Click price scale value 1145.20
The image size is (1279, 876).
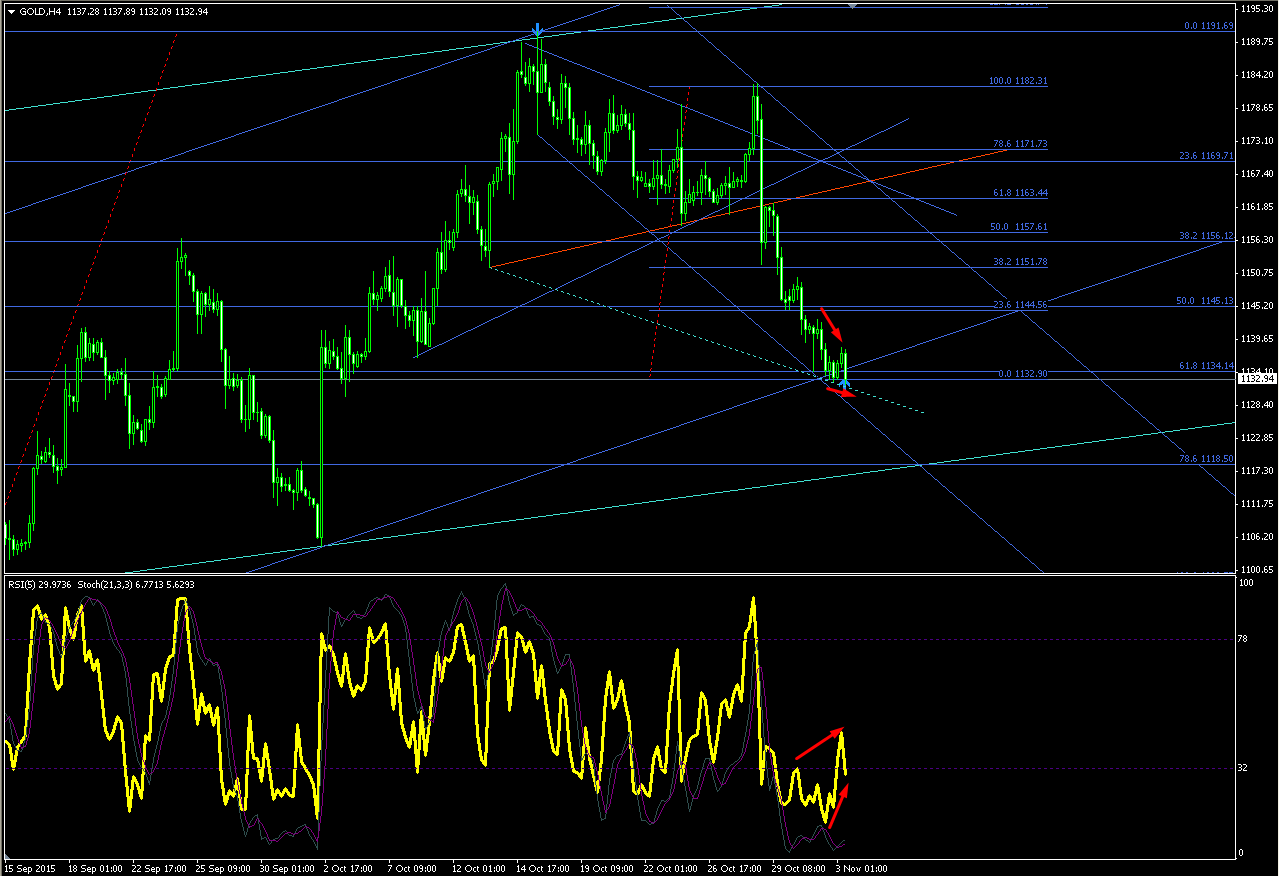pyautogui.click(x=1257, y=306)
